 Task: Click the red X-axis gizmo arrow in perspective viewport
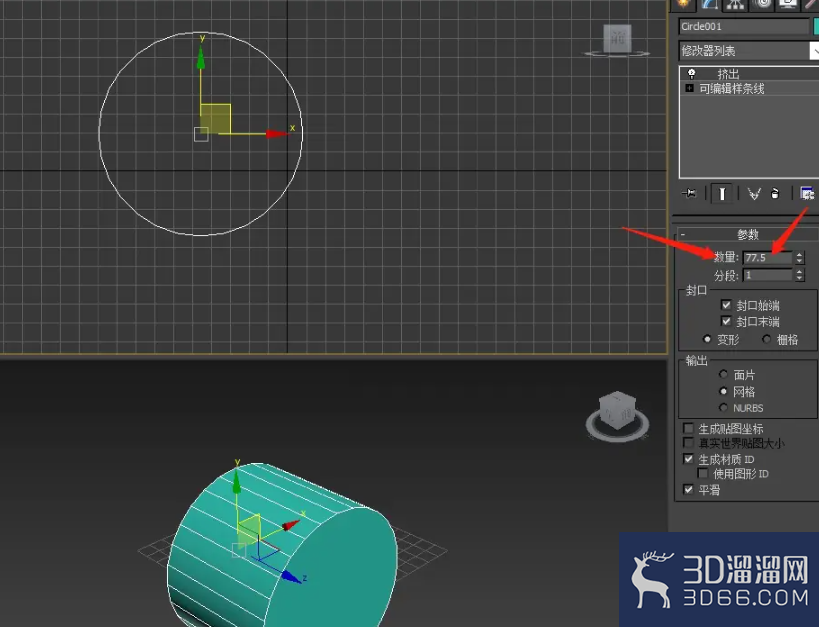point(290,526)
